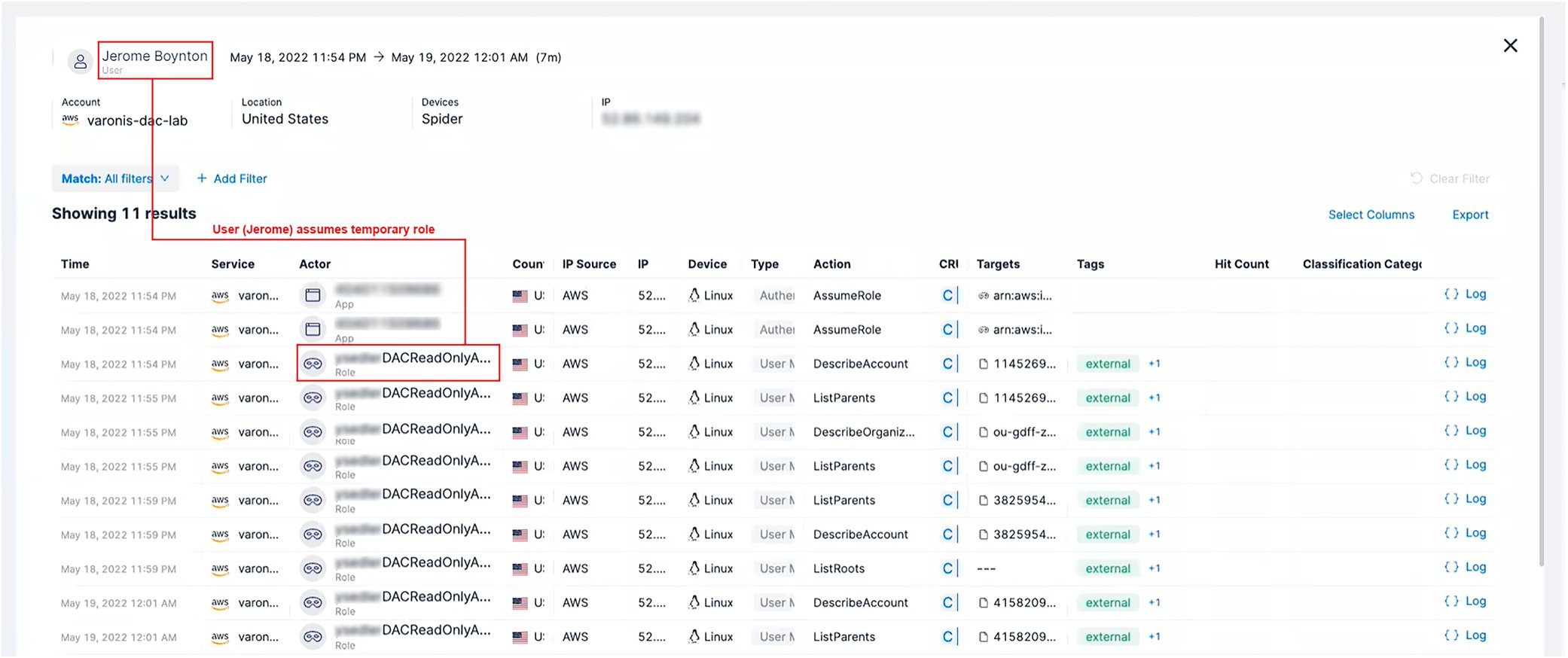Click the document icon beside ou-gdff-z... in DescribeOrganiz... row
1568x658 pixels.
coord(984,432)
